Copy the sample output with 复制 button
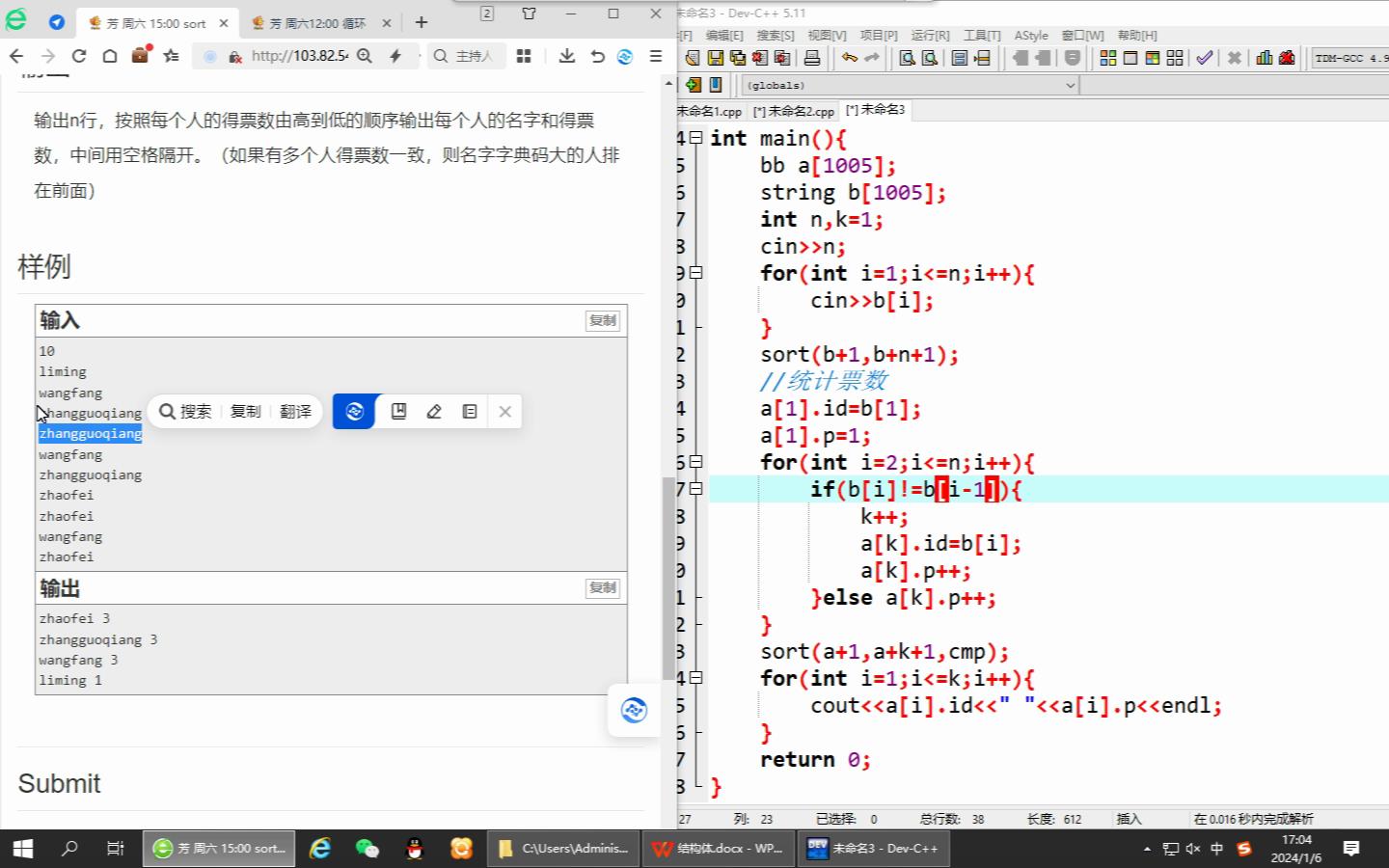 [x=603, y=587]
